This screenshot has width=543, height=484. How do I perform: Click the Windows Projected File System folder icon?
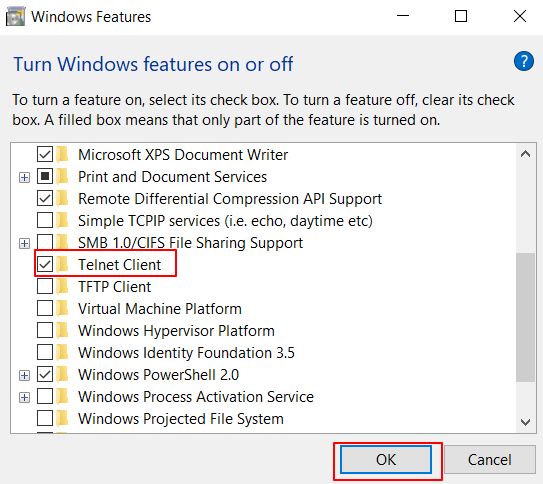point(63,418)
